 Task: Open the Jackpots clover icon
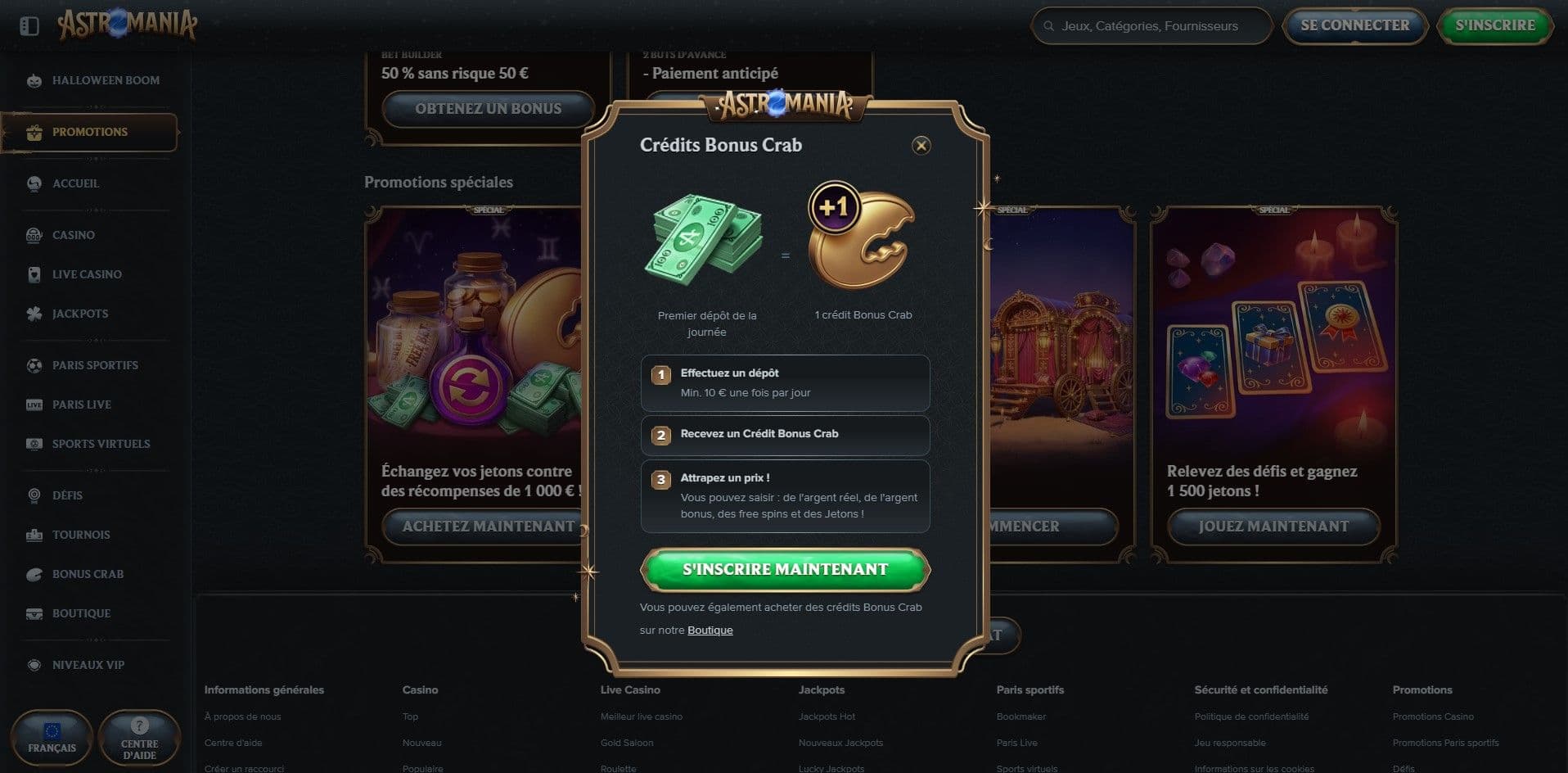[34, 314]
